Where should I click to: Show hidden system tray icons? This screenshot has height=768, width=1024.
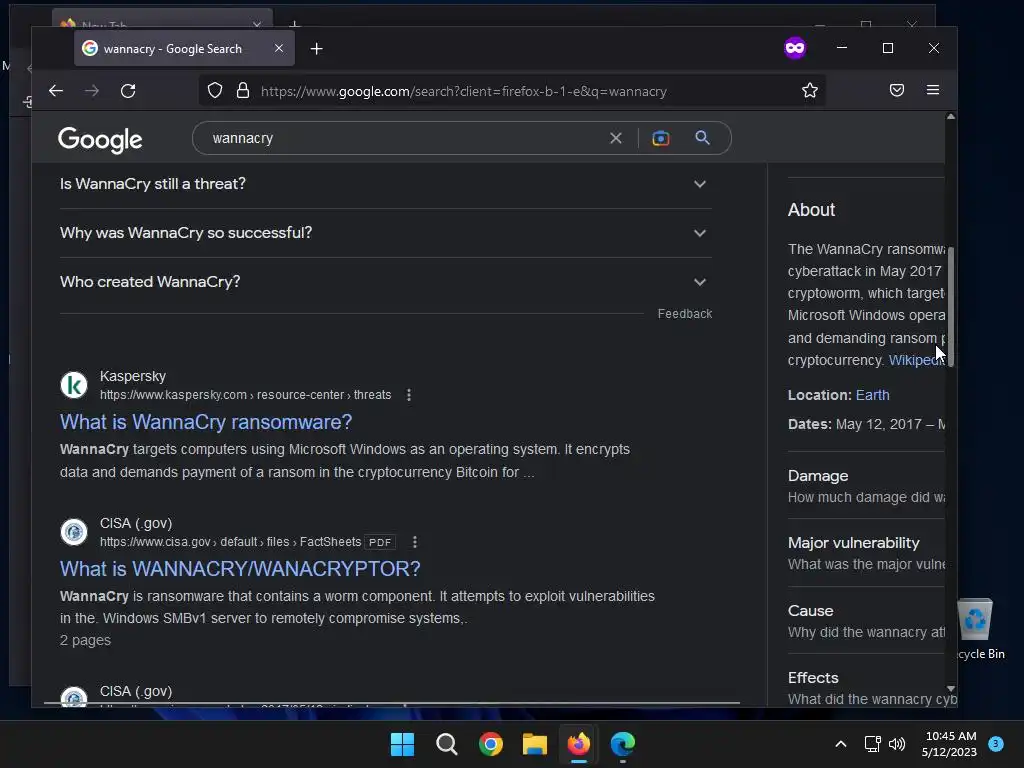pos(841,744)
